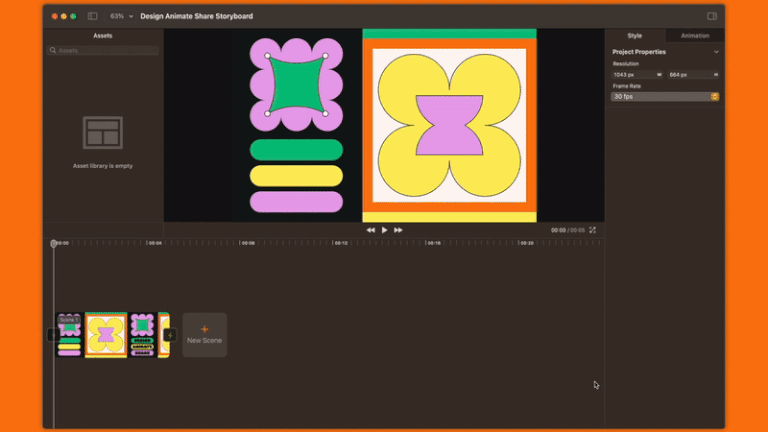Click the 00:20 mark on the timeline ruler
This screenshot has width=768, height=432.
pos(527,243)
